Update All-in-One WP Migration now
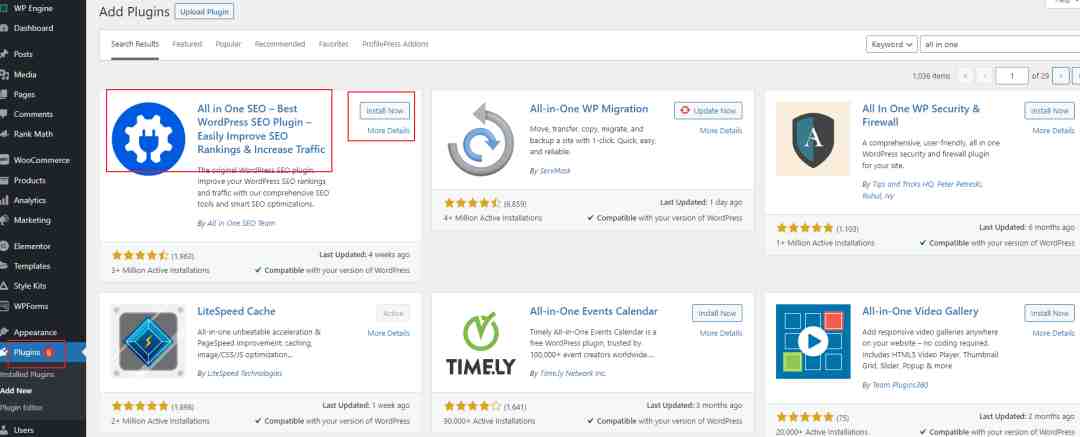This screenshot has height=437, width=1080. coord(708,110)
